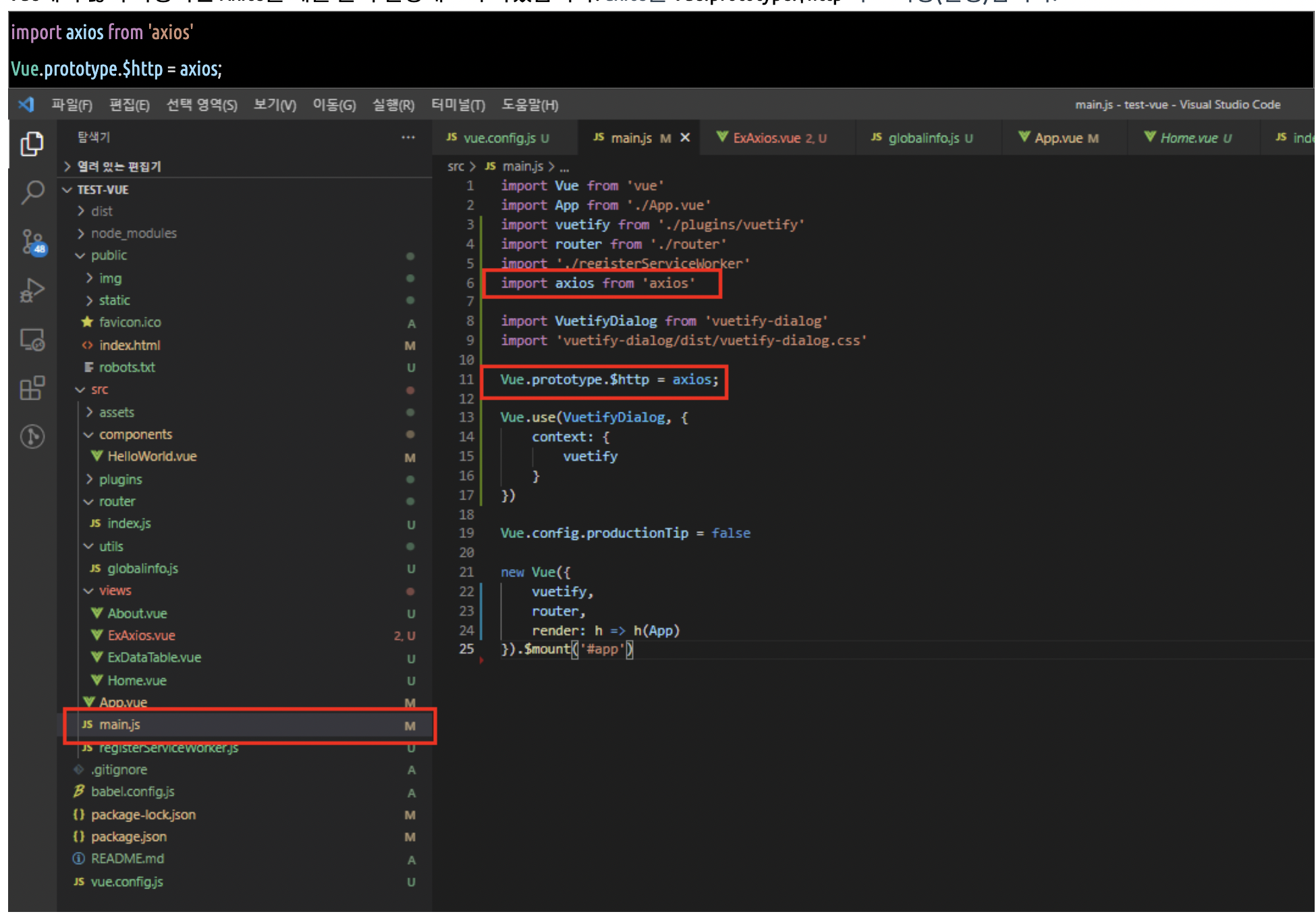Viewport: 1316px width, 914px height.
Task: Open the 이동(G) menu
Action: [x=334, y=105]
